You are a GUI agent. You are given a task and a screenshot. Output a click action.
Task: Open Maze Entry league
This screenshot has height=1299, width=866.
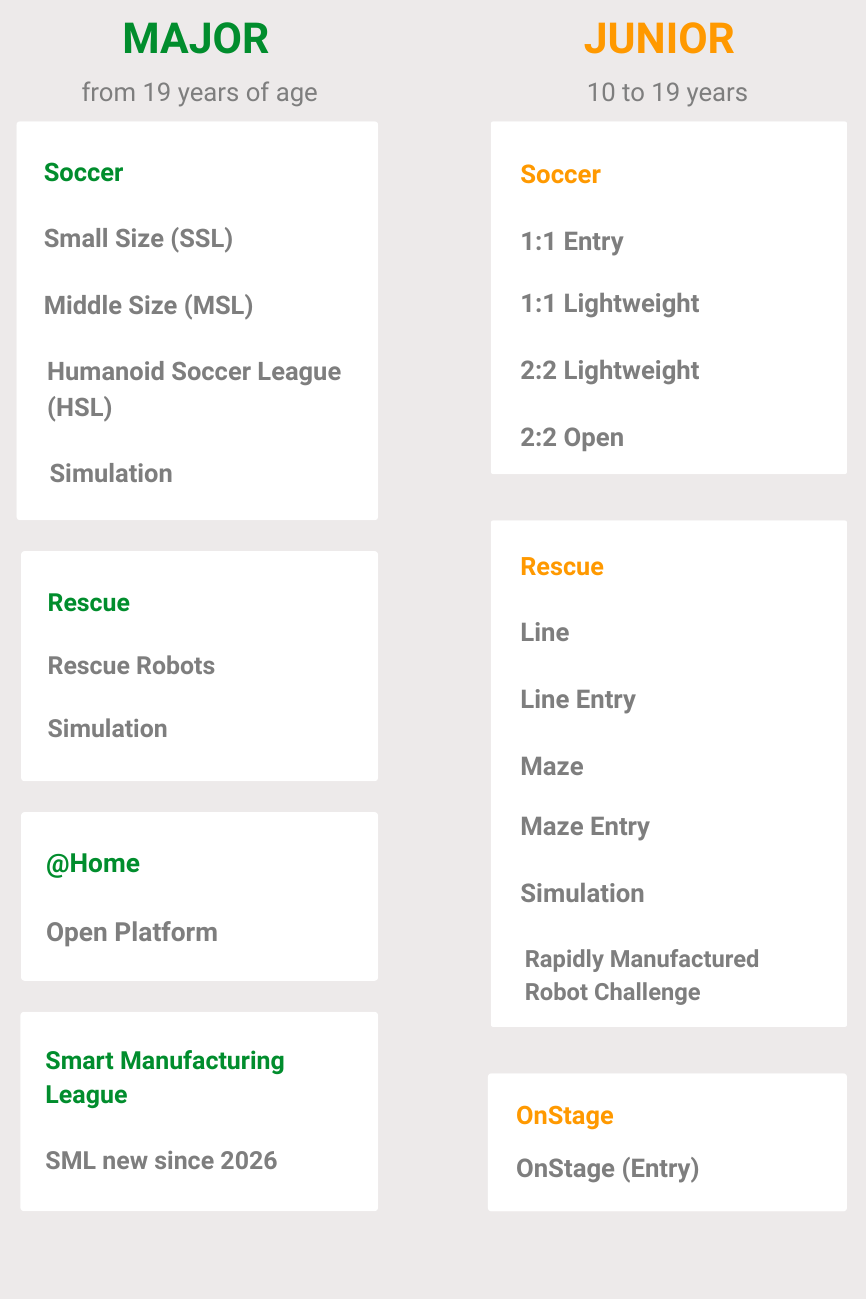(x=585, y=827)
